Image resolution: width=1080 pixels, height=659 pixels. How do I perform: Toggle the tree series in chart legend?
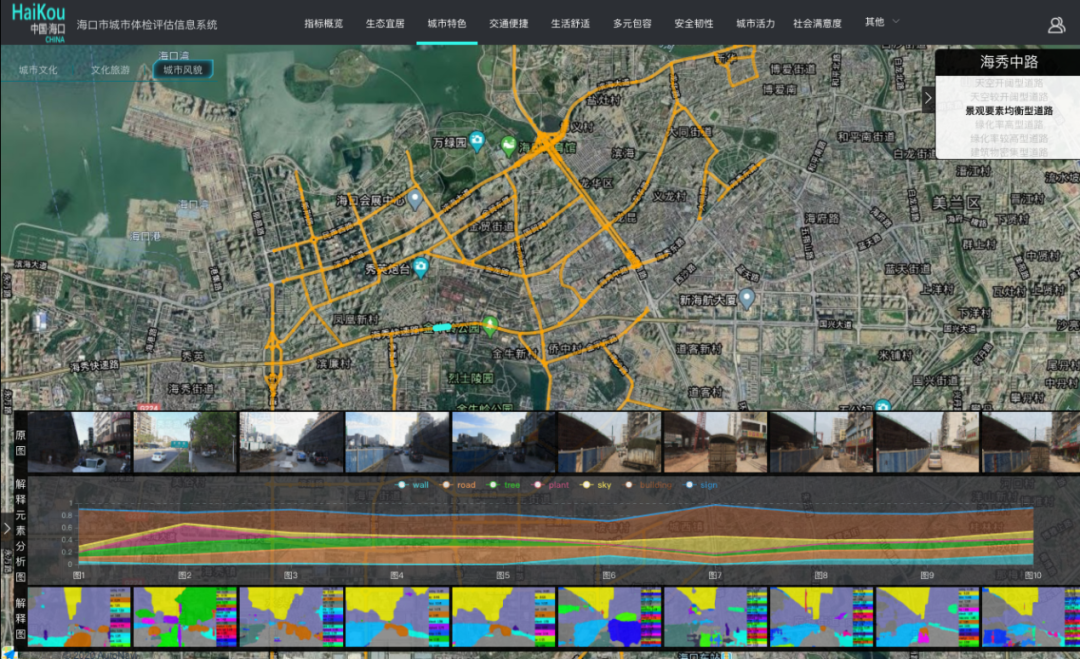click(504, 485)
